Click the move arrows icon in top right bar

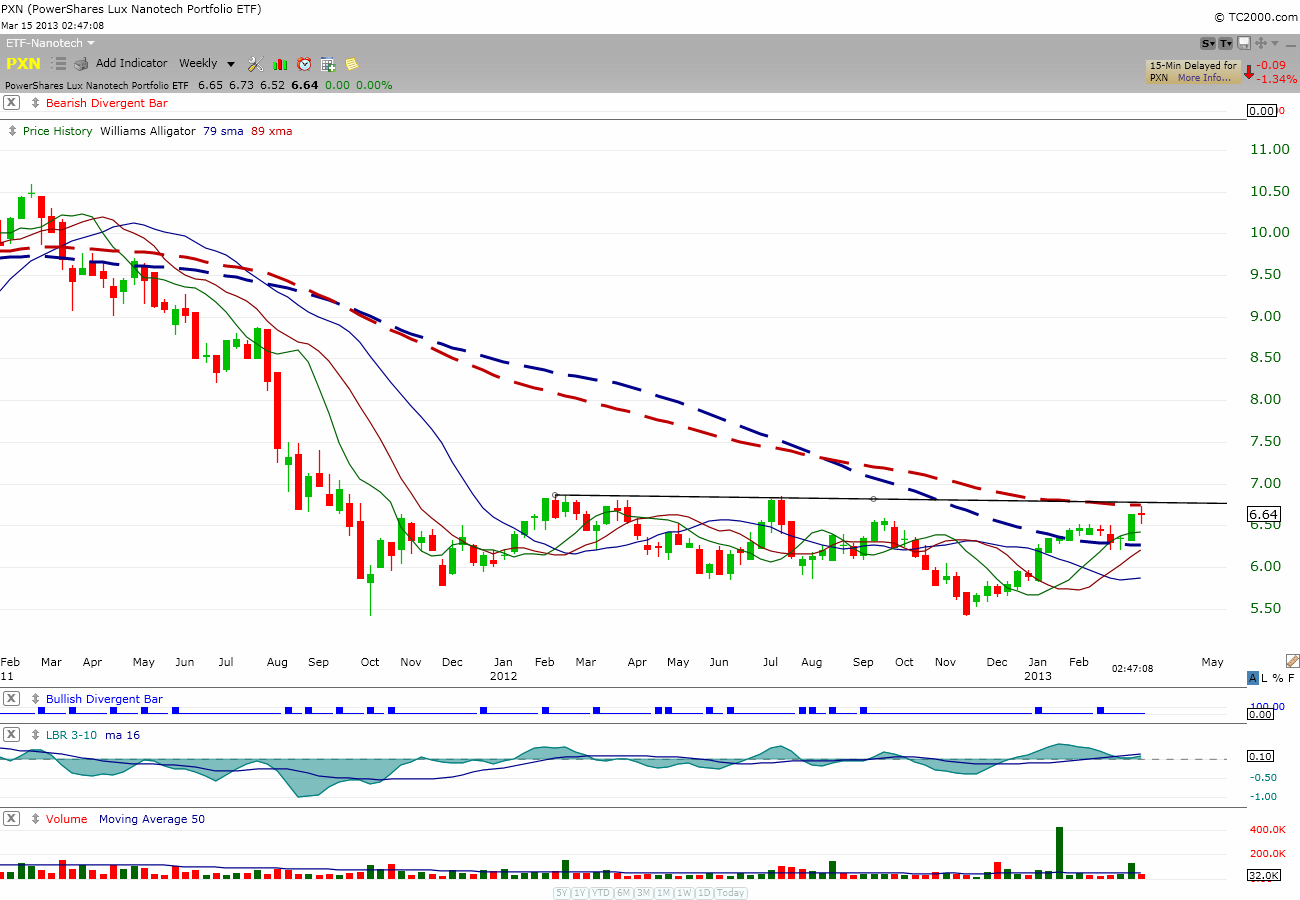[1261, 43]
